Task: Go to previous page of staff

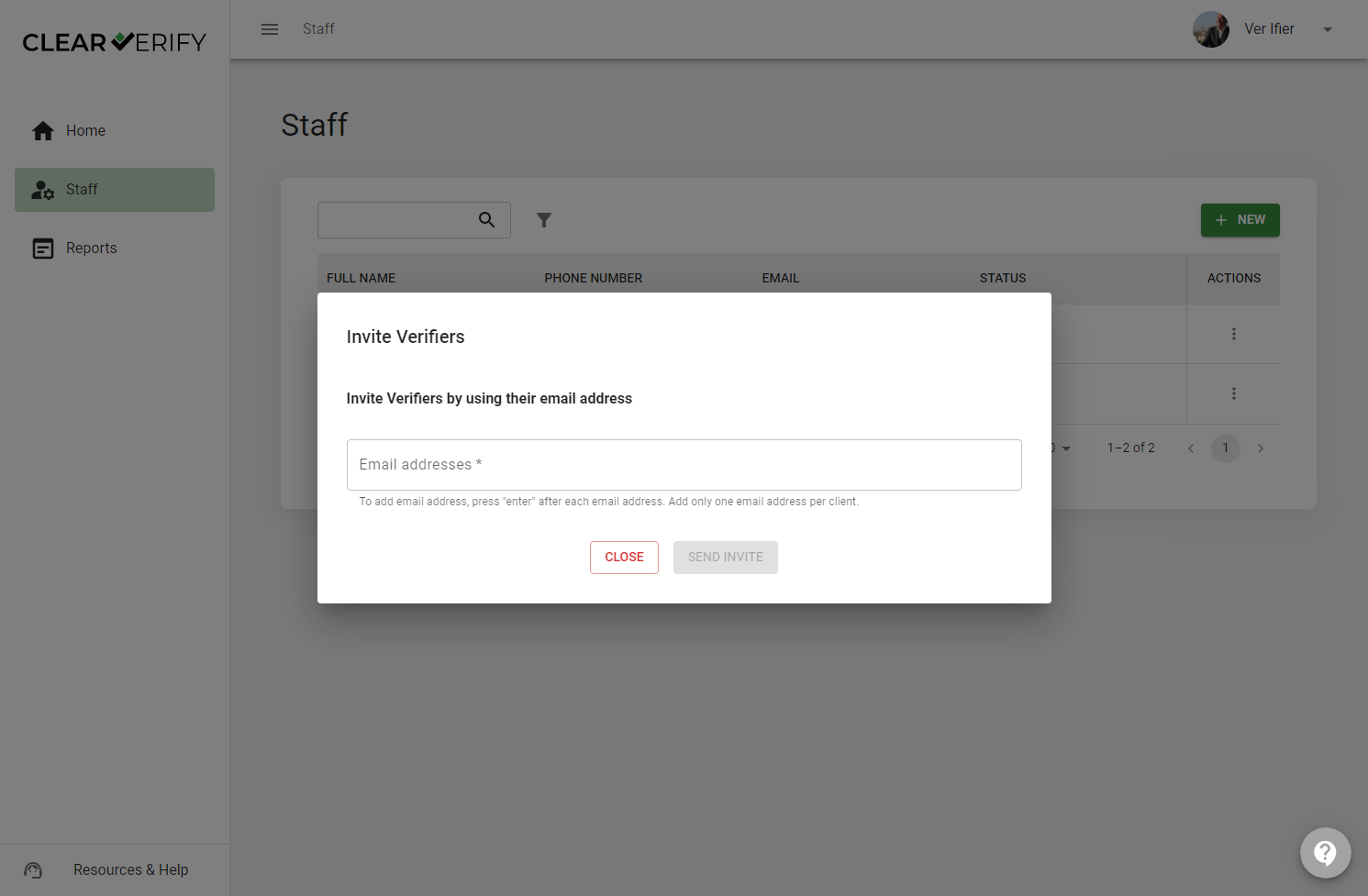Action: tap(1191, 448)
